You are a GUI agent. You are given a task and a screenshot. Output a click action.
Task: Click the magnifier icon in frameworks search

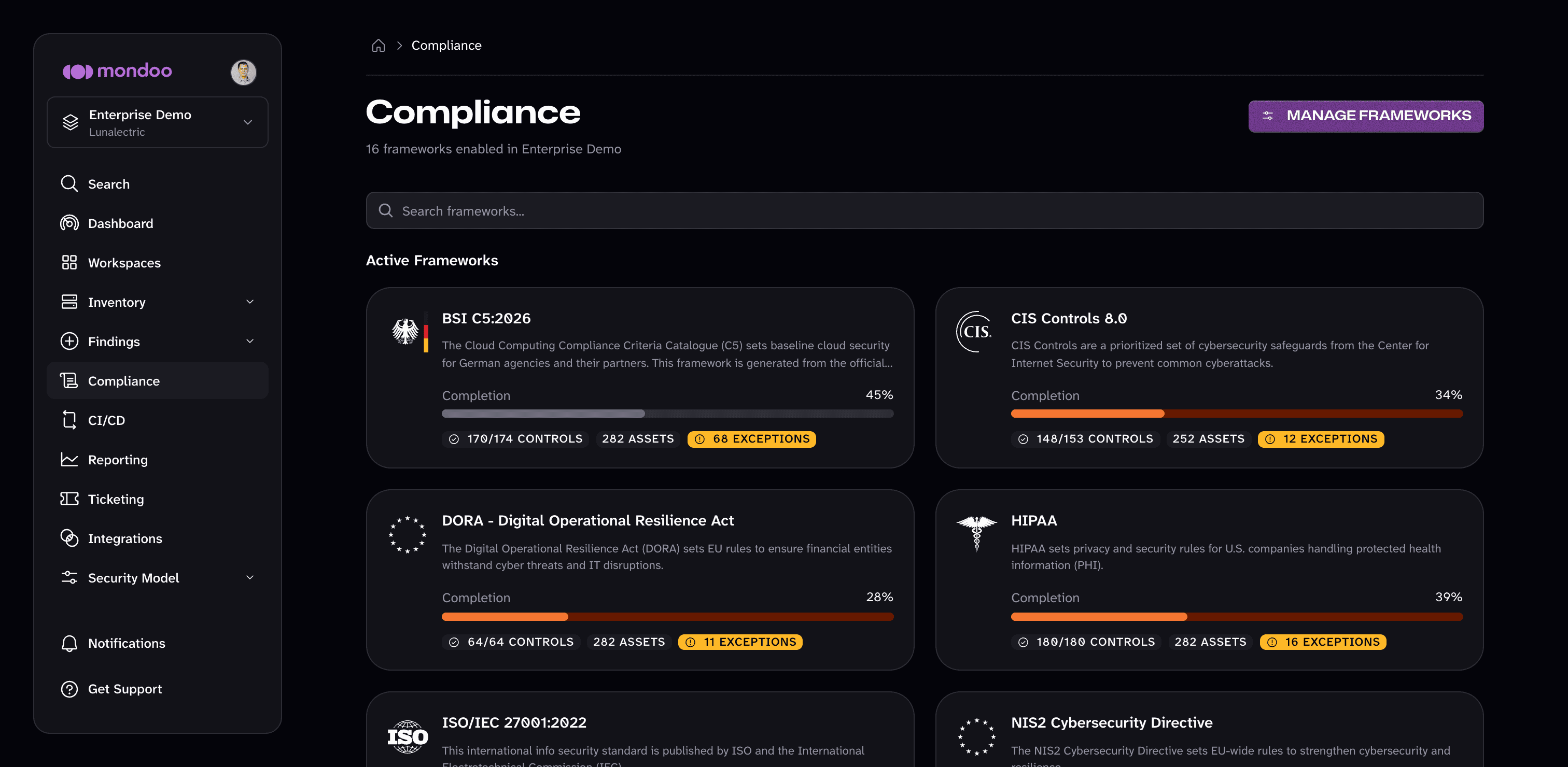(x=385, y=210)
